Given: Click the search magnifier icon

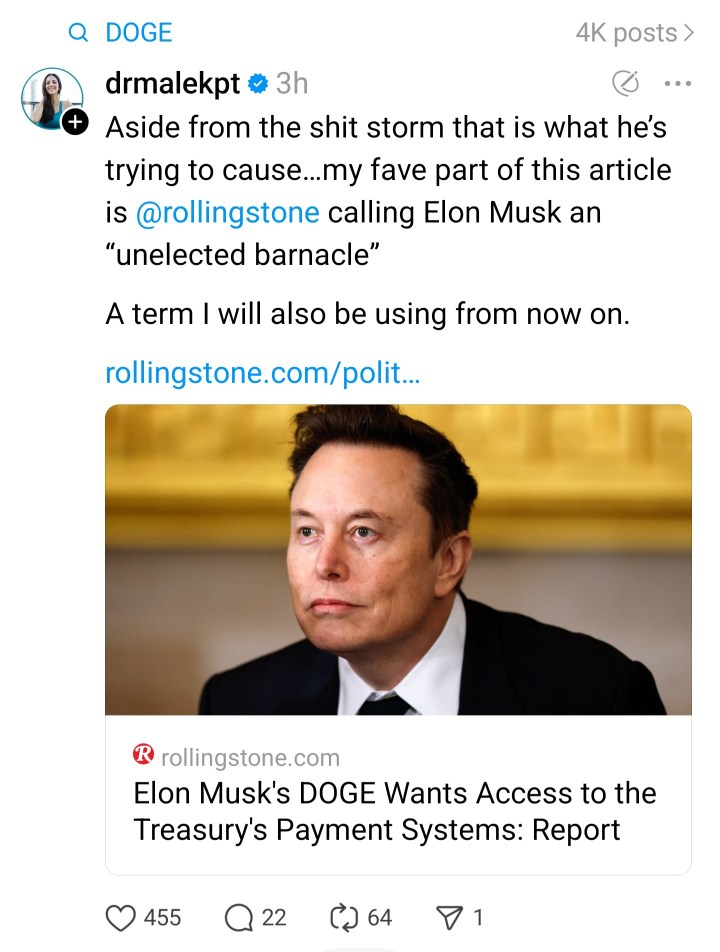Looking at the screenshot, I should click(x=78, y=33).
